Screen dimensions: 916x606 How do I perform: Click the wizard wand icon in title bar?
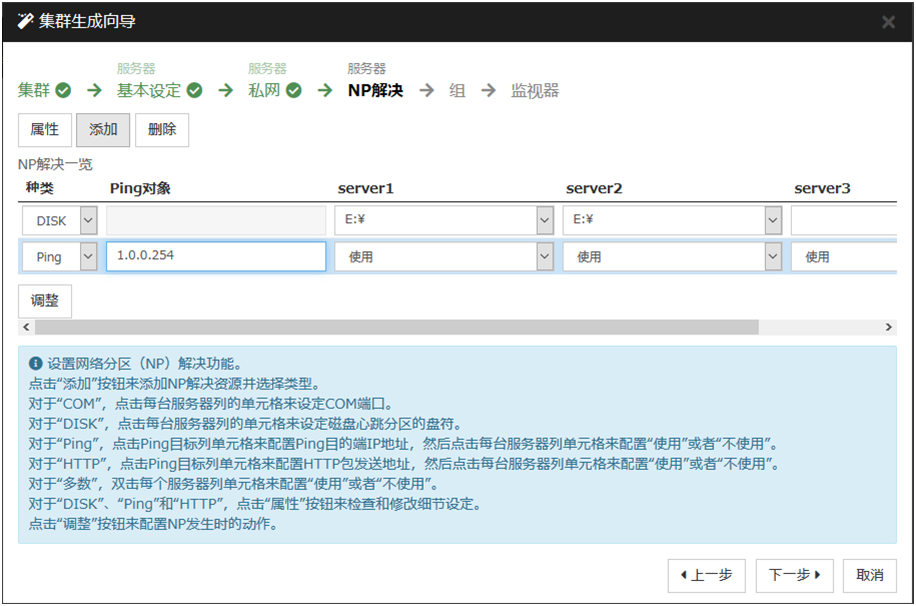tap(26, 21)
